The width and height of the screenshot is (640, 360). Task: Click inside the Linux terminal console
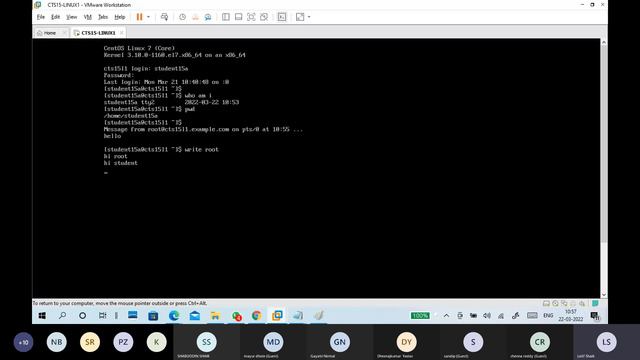click(x=316, y=168)
